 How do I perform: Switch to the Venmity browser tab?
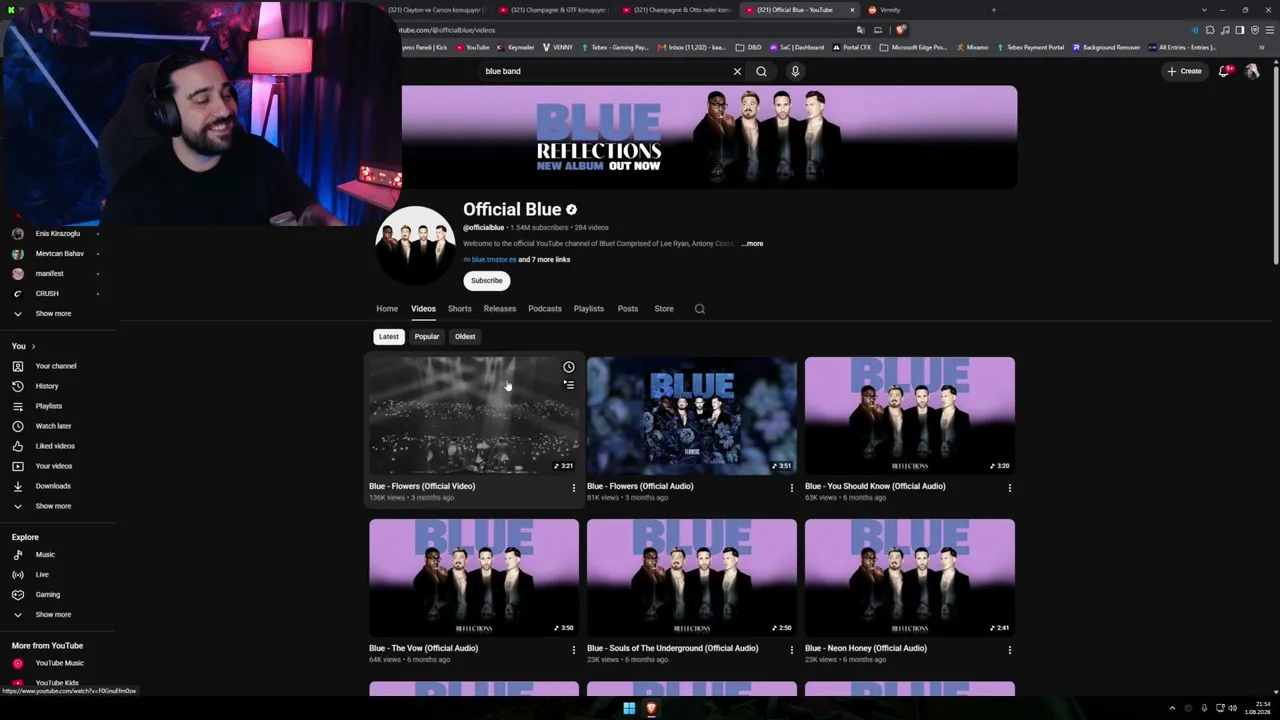922,10
